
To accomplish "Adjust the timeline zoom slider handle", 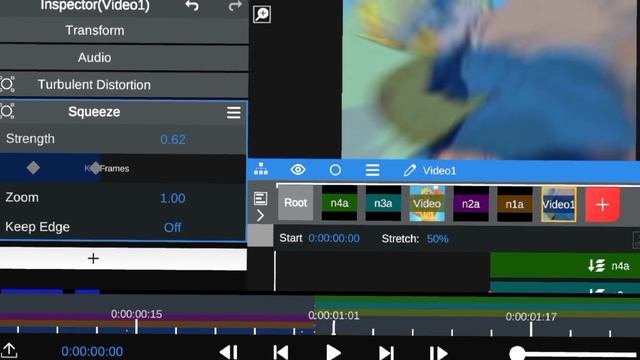I will [x=518, y=353].
